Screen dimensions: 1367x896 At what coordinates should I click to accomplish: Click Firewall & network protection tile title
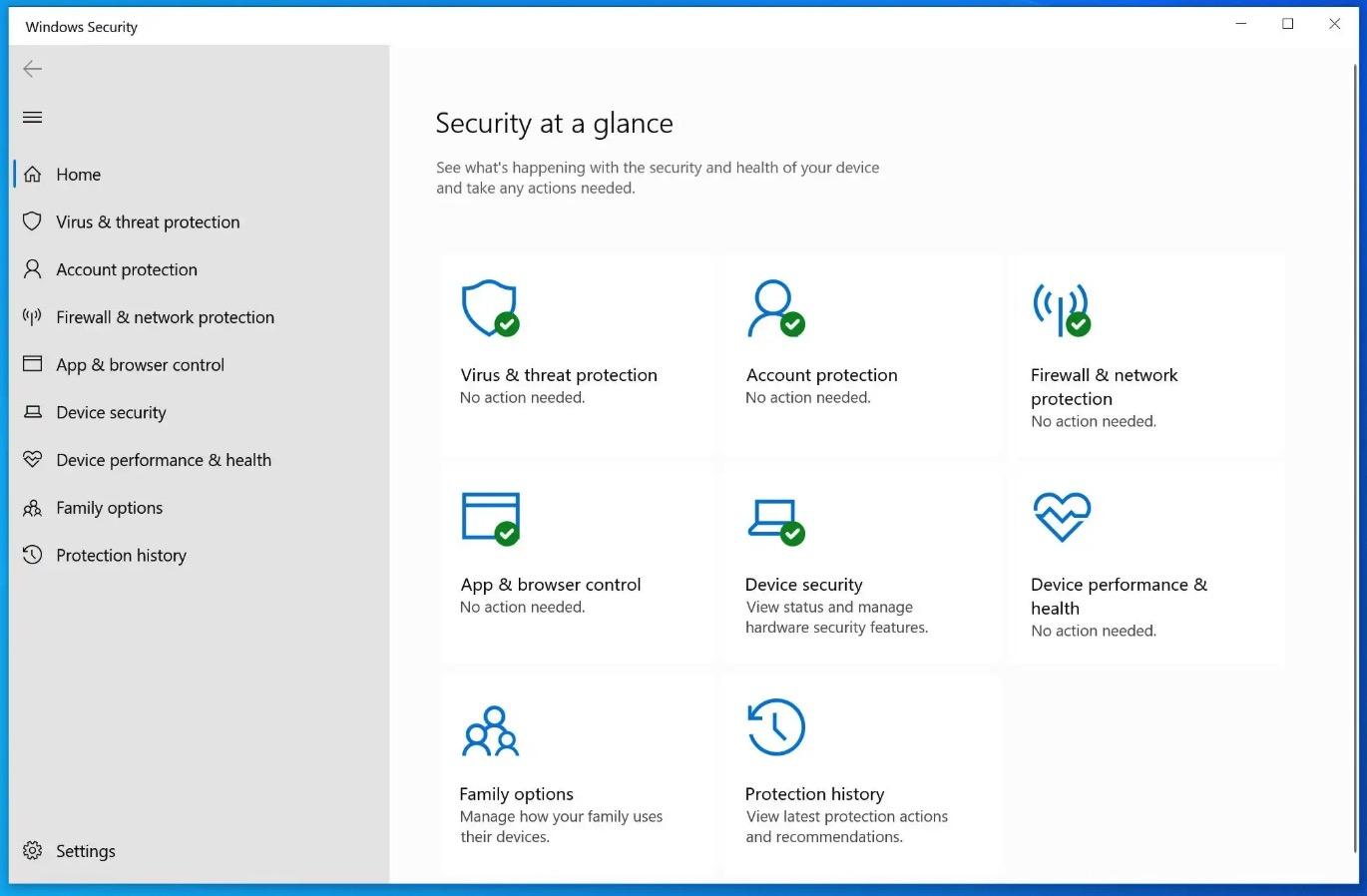[x=1104, y=387]
